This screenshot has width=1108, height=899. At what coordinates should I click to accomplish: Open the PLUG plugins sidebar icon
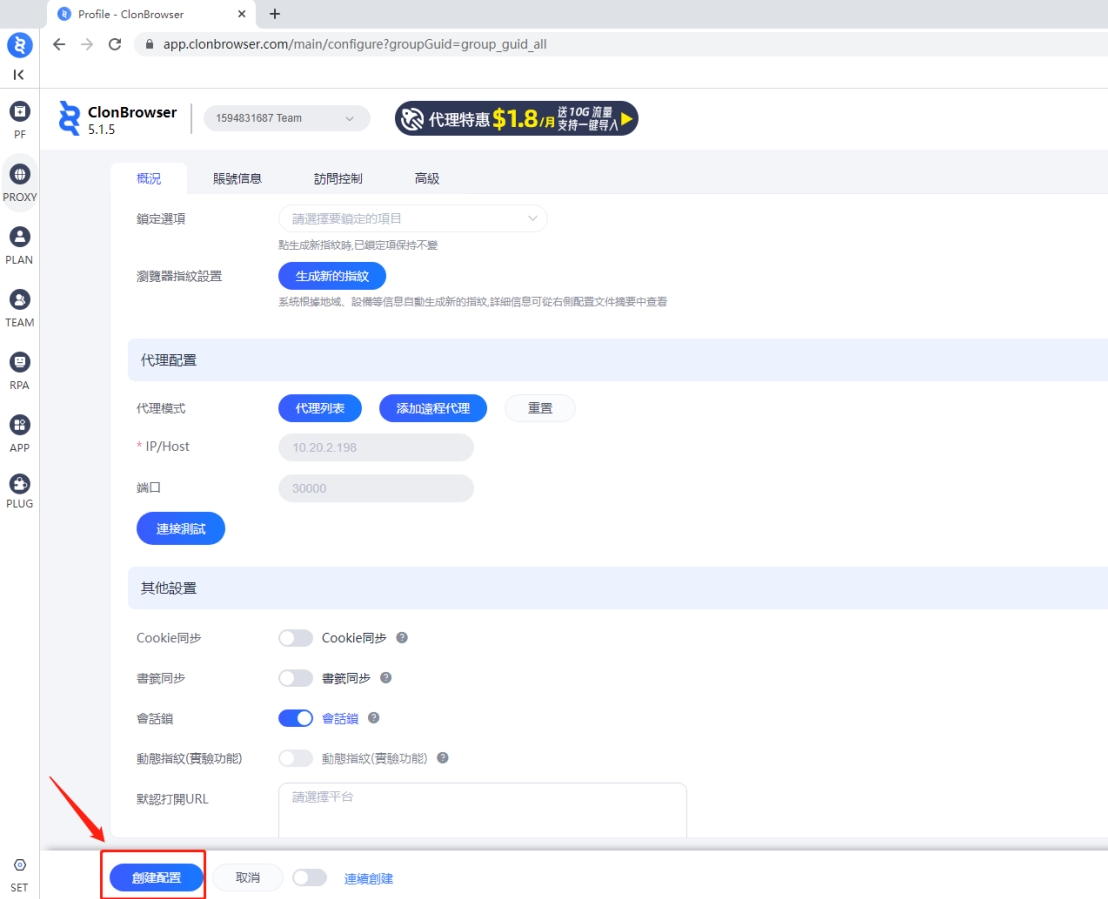tap(19, 485)
